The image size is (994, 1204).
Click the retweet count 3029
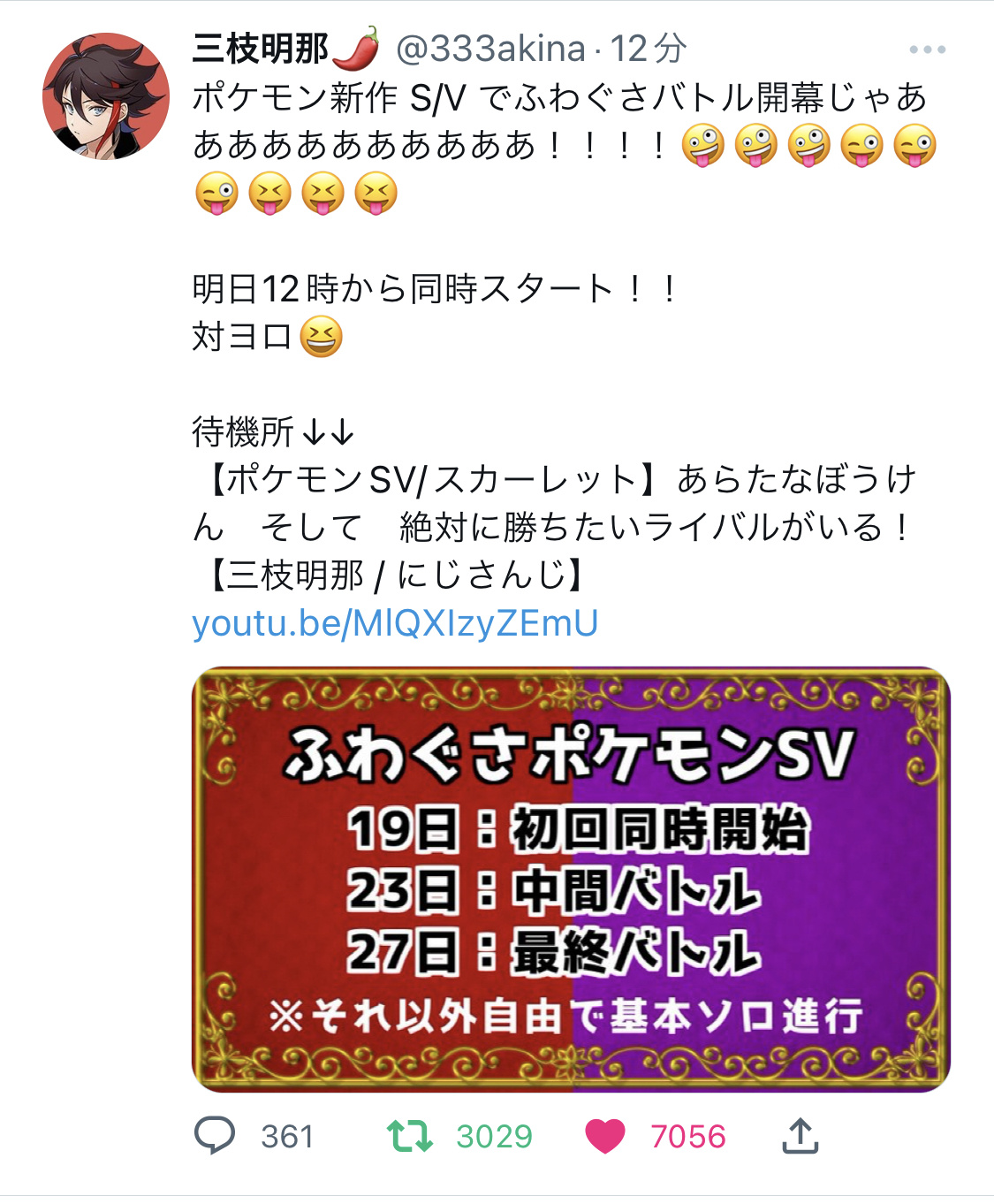(x=495, y=1137)
